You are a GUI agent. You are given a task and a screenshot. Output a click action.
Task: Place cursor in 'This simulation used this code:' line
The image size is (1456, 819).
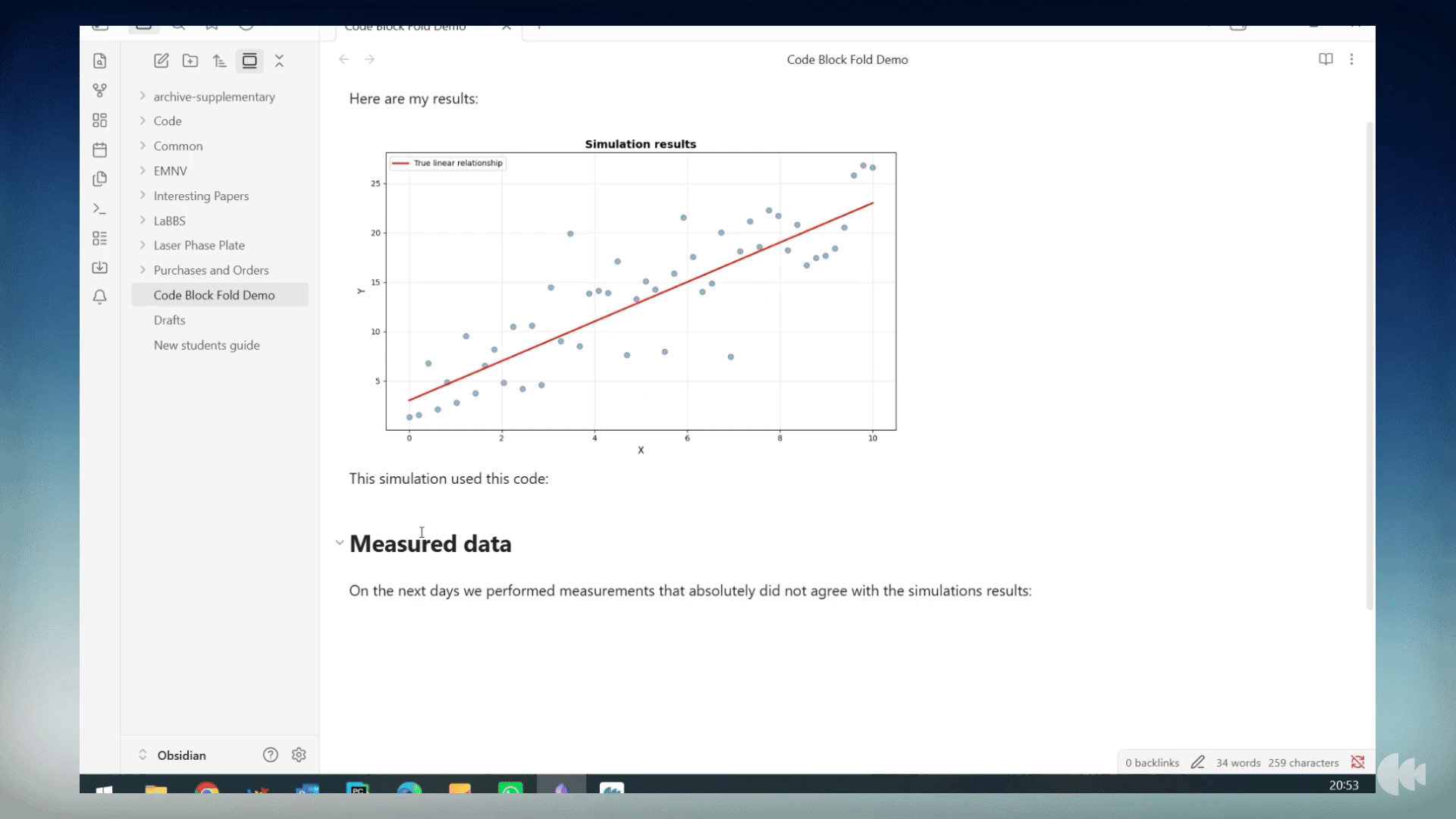click(x=448, y=479)
